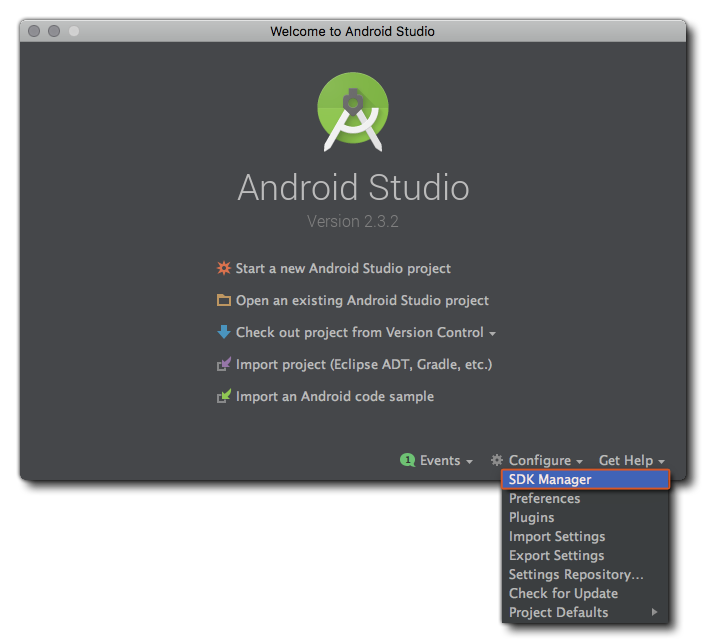Click the window close button

(x=34, y=31)
